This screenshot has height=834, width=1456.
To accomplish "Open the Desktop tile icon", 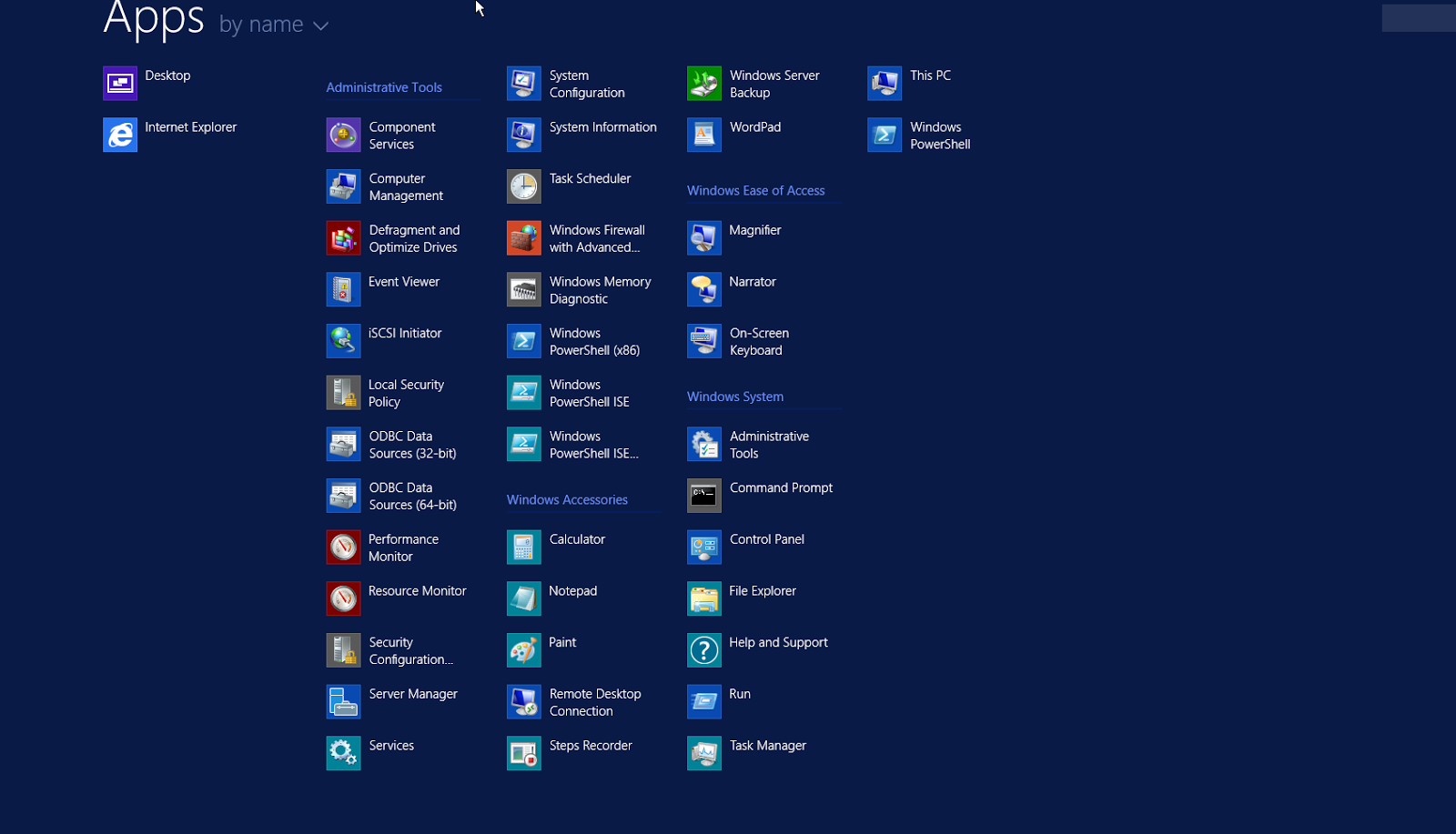I will pos(120,84).
